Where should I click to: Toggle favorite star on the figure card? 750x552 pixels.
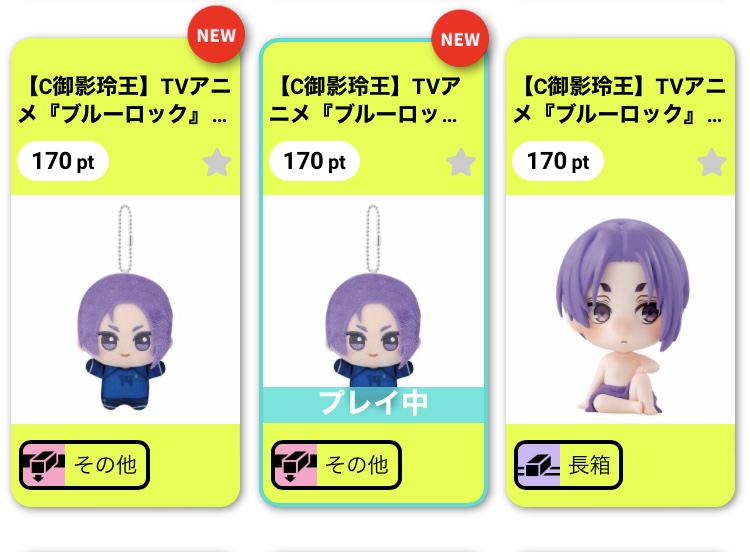point(712,162)
